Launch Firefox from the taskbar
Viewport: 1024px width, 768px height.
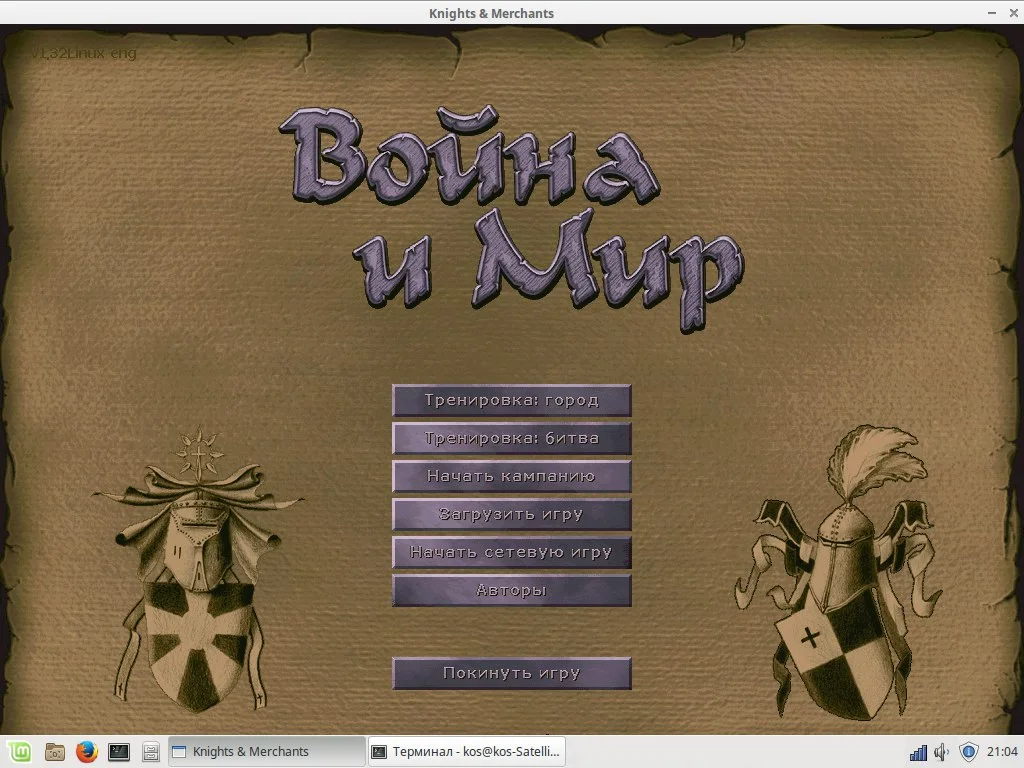(86, 752)
